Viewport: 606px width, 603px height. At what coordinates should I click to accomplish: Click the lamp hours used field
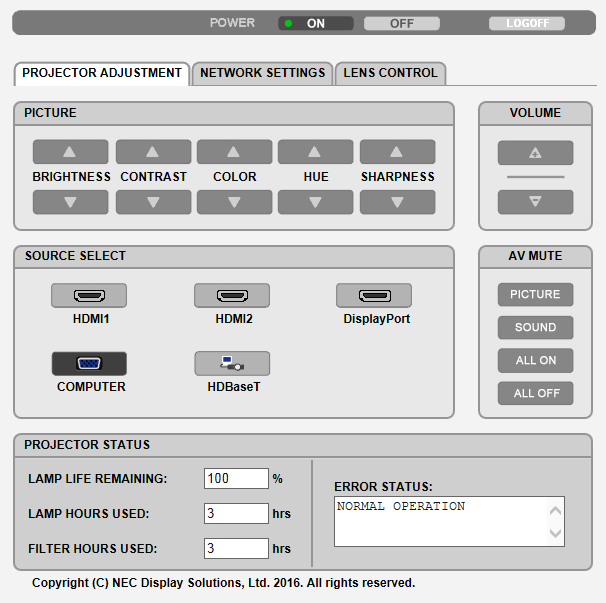pos(236,513)
